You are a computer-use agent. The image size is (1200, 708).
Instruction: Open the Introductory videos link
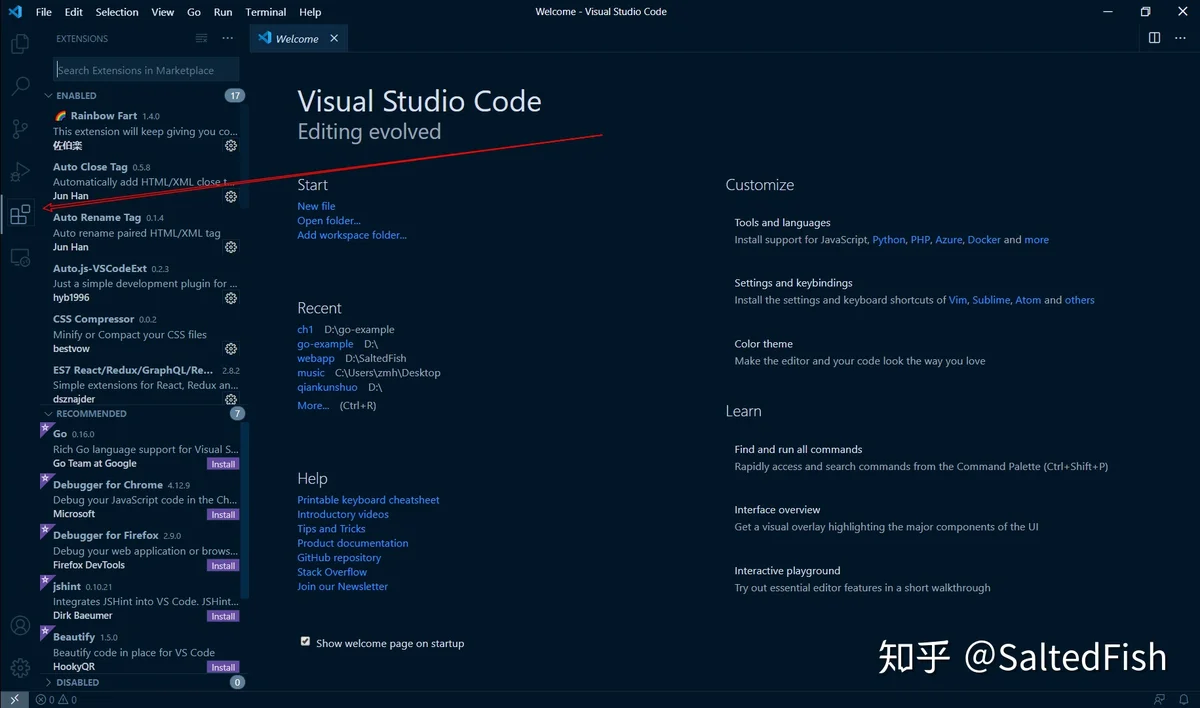coord(343,514)
